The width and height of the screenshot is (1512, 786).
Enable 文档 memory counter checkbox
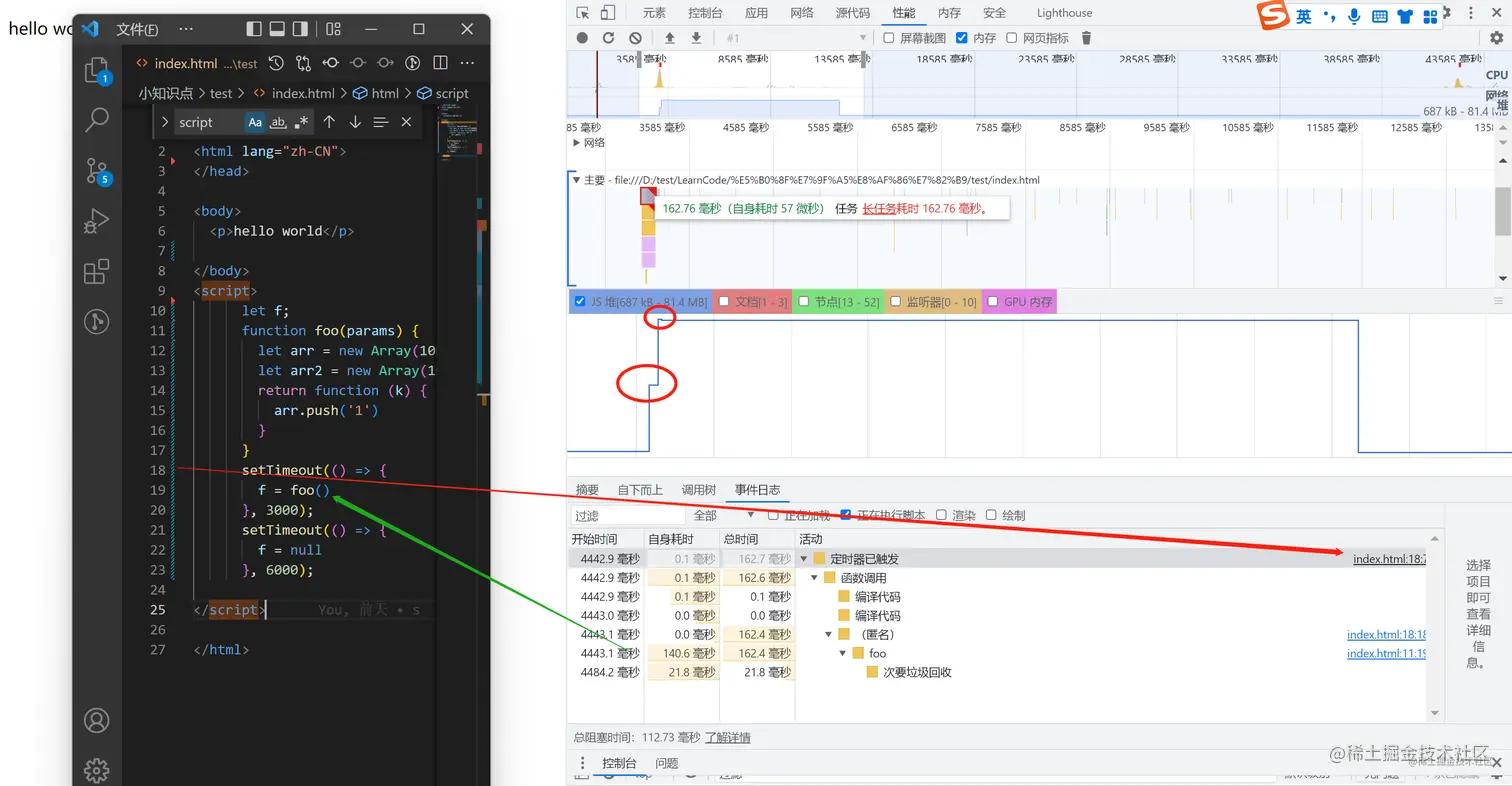click(724, 301)
